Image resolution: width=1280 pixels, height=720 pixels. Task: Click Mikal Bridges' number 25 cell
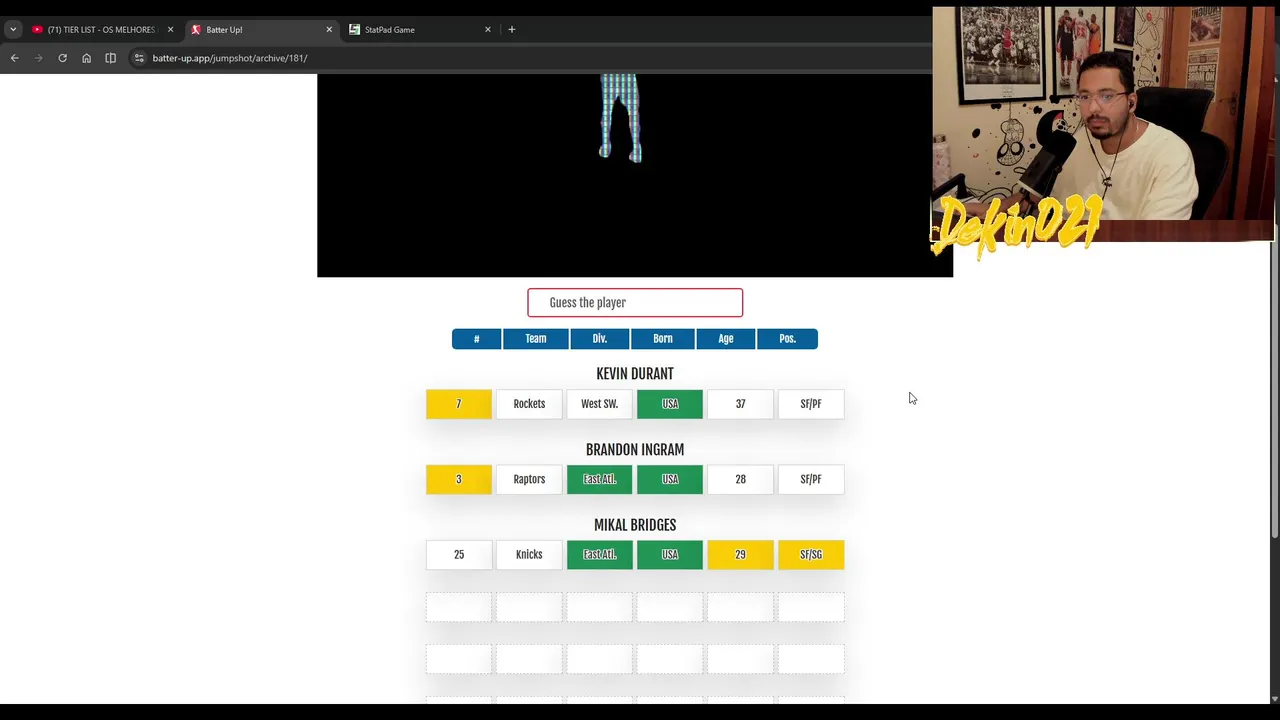(x=459, y=555)
